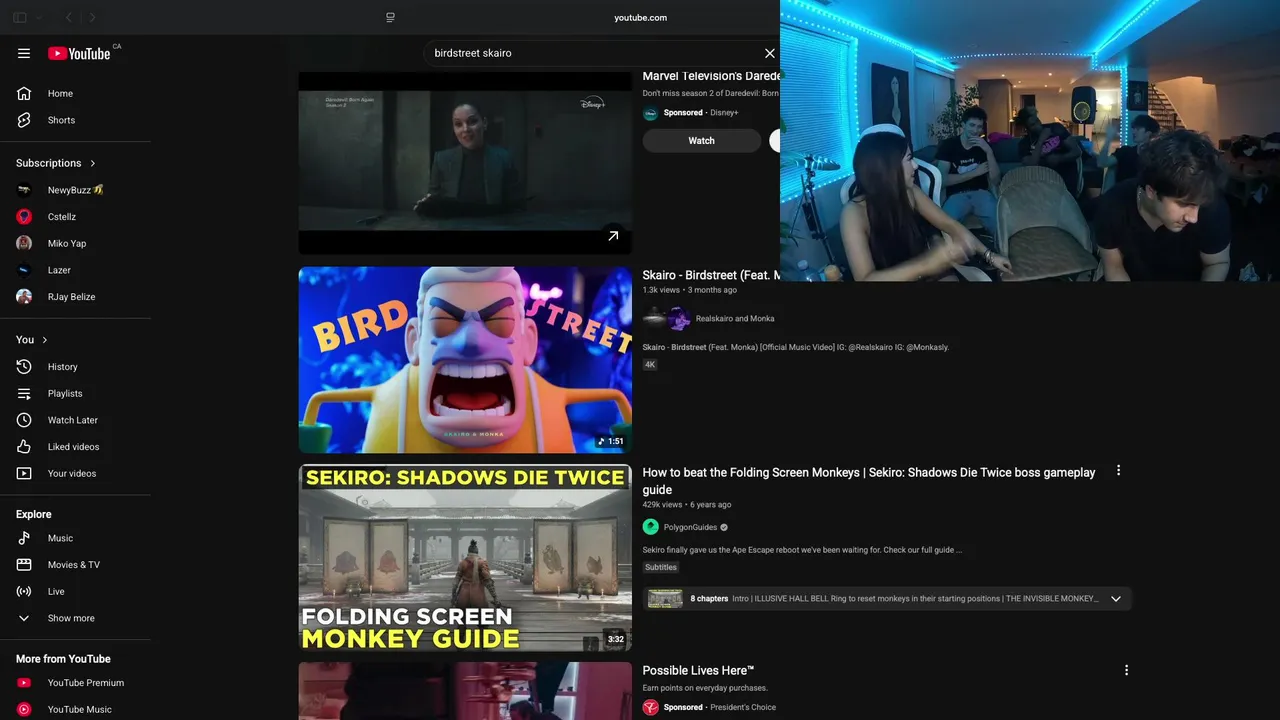Click the Disney+ sponsor avatar
The image size is (1280, 720).
tap(650, 113)
